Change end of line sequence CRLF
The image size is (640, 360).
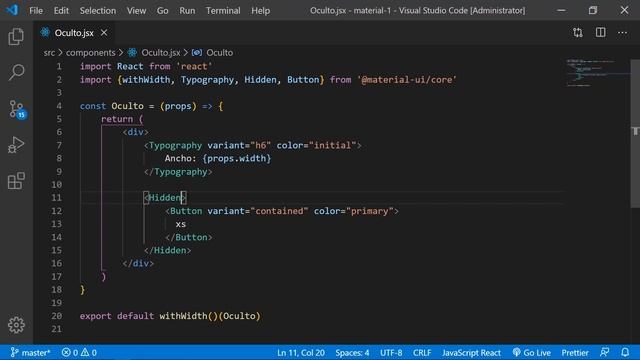(422, 352)
